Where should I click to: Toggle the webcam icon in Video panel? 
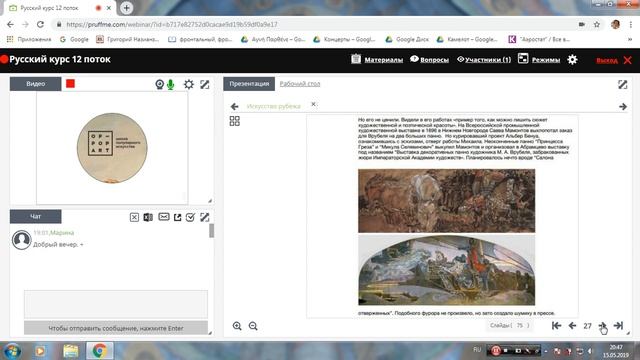tap(160, 84)
